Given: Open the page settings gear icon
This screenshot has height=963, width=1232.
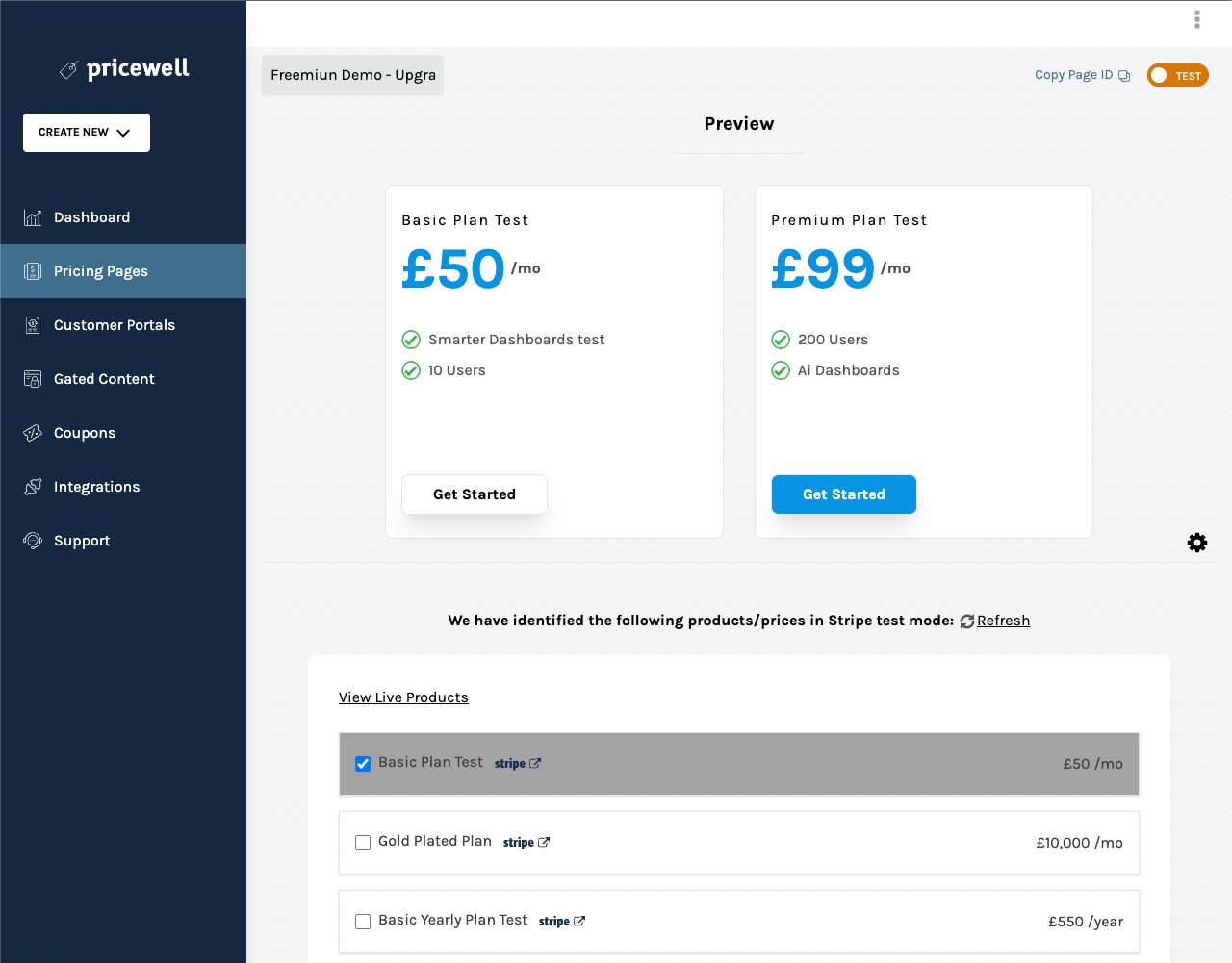Looking at the screenshot, I should tap(1197, 542).
